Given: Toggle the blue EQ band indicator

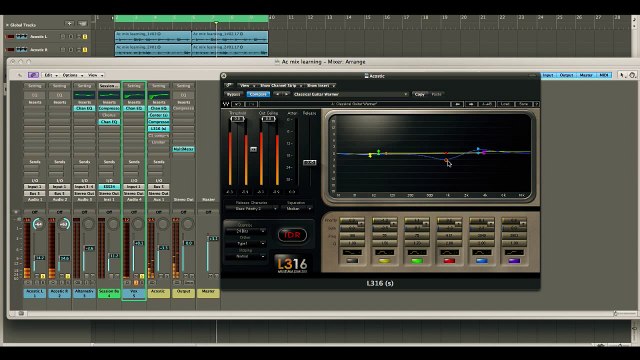Looking at the screenshot, I should pos(482,260).
